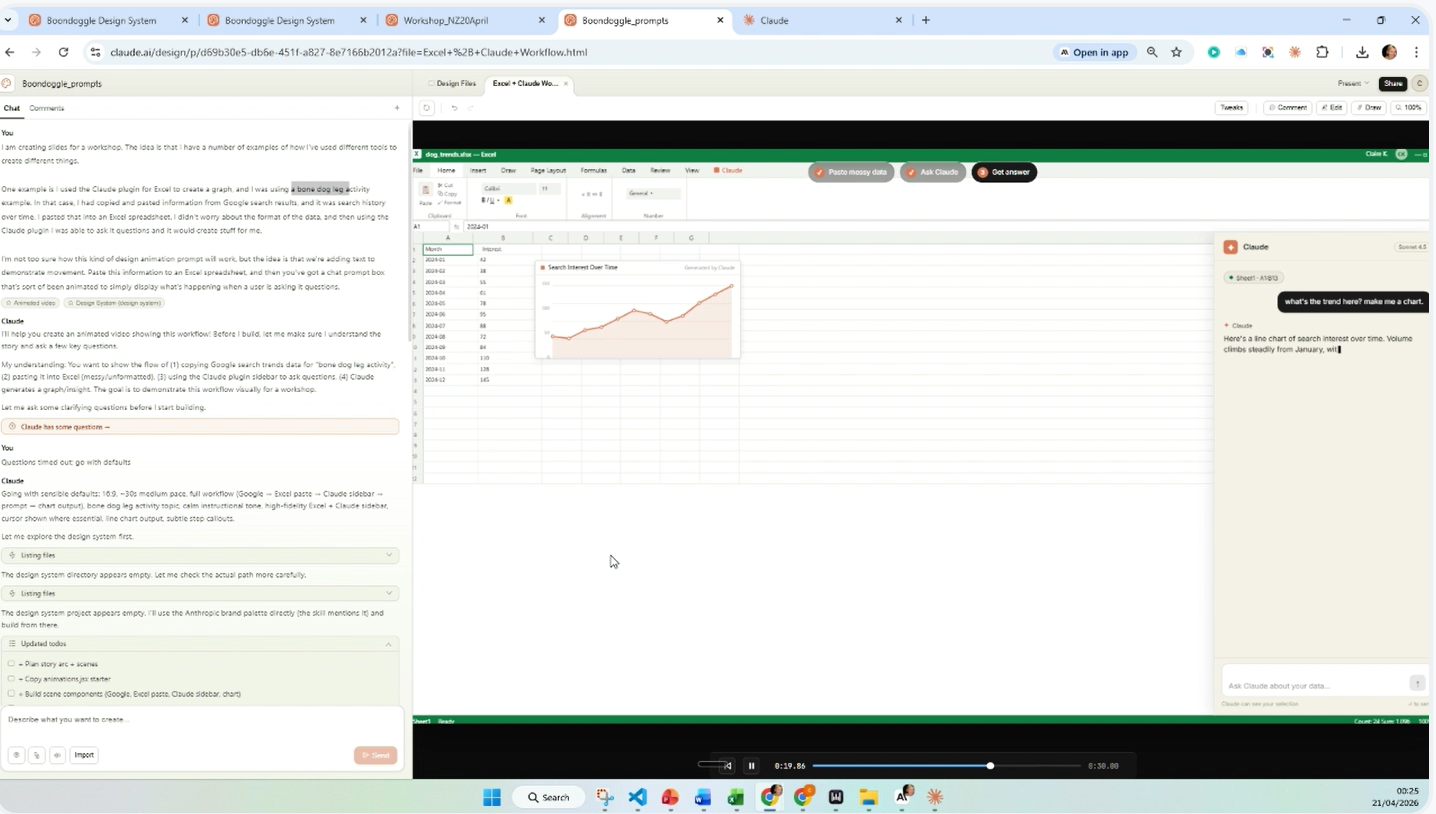Open the browser Downloads icon
This screenshot has height=814, width=1436.
click(1362, 52)
